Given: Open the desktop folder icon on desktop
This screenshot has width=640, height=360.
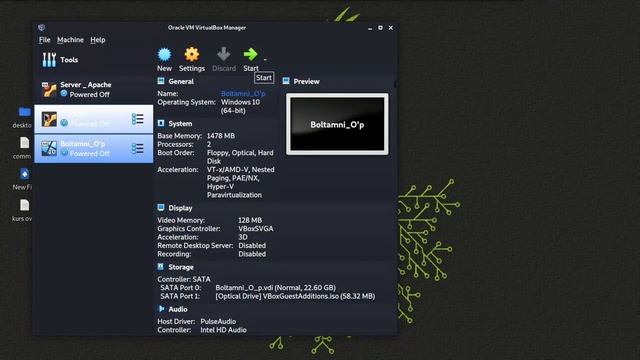Looking at the screenshot, I should coord(24,111).
